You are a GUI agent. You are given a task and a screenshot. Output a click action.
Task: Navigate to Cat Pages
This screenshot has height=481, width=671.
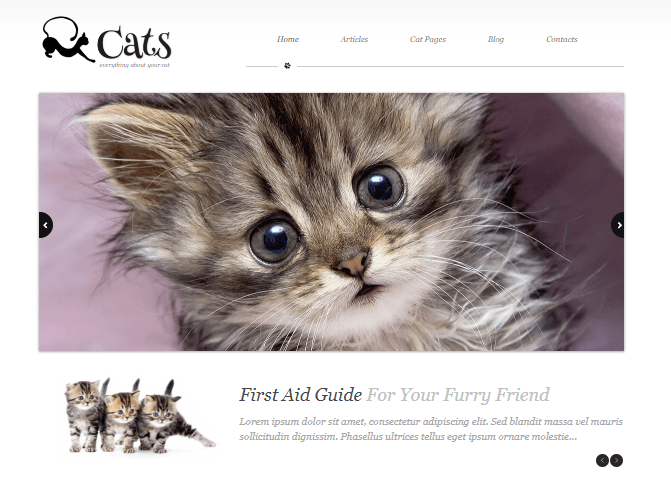pyautogui.click(x=428, y=39)
